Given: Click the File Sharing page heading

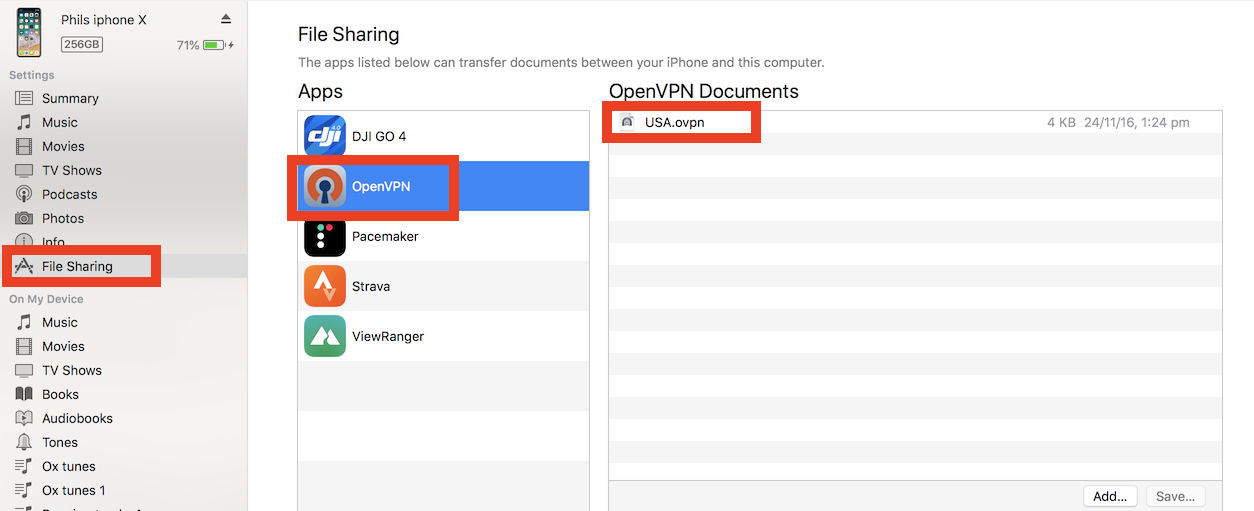Looking at the screenshot, I should (349, 34).
